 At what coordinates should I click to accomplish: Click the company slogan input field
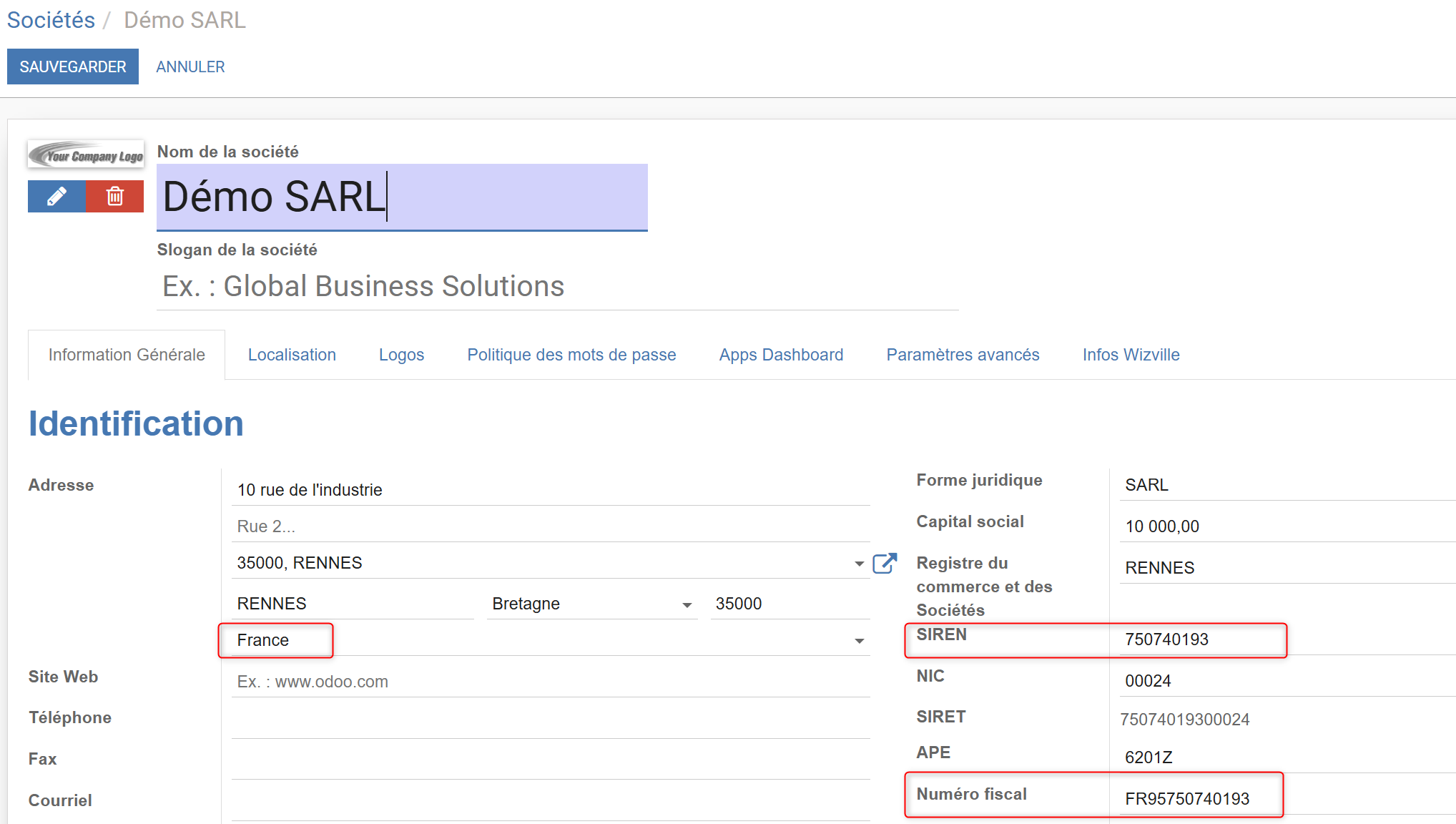[558, 286]
